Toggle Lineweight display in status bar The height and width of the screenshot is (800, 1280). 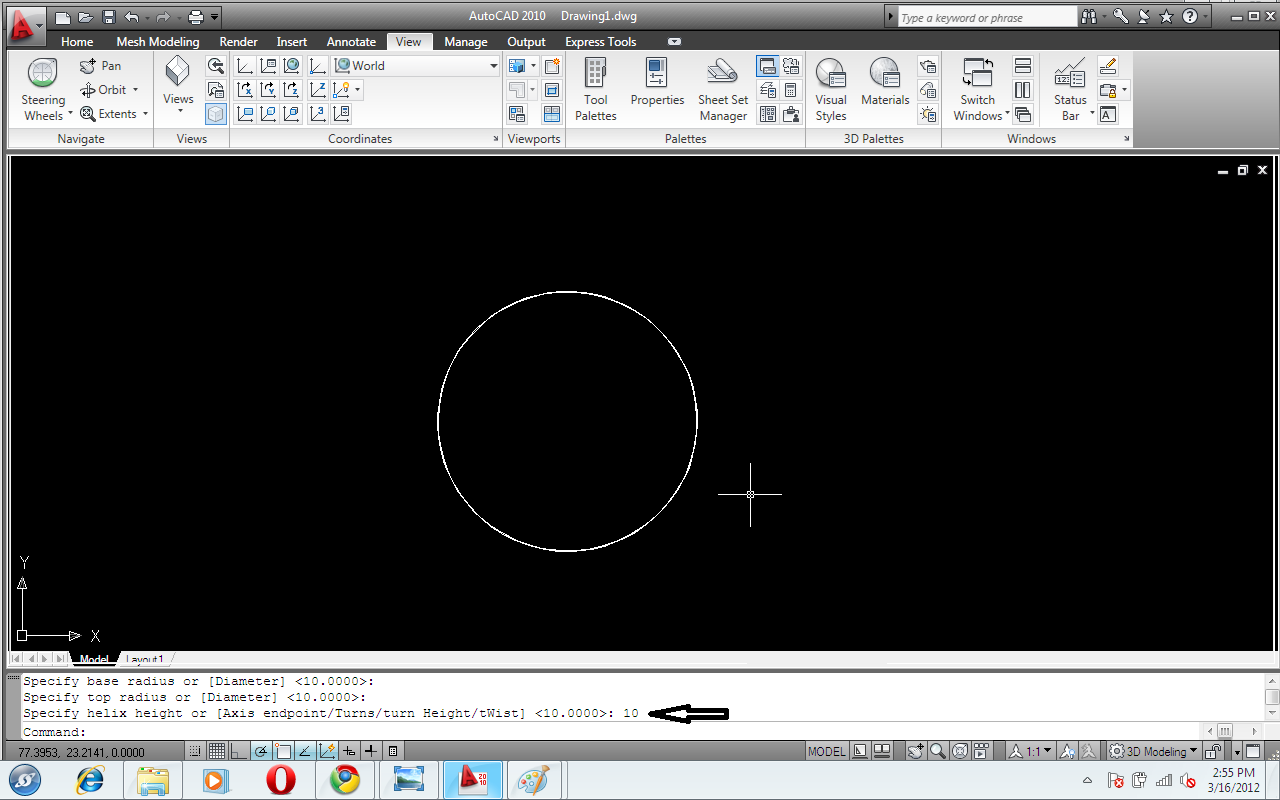tap(370, 751)
